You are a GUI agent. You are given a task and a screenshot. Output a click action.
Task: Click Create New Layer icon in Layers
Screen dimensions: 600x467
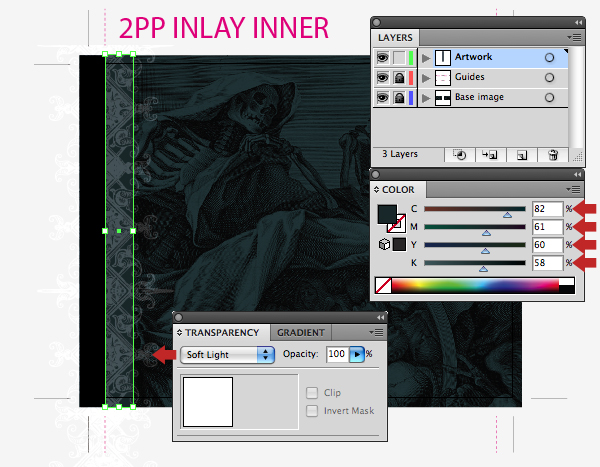522,155
